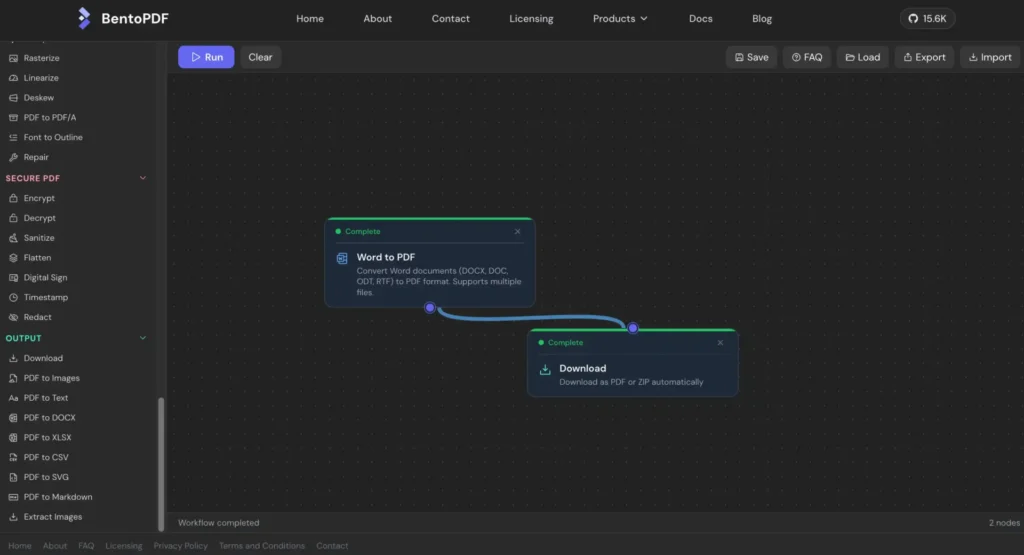Open the Docs nav item
The height and width of the screenshot is (555, 1024).
pyautogui.click(x=700, y=19)
